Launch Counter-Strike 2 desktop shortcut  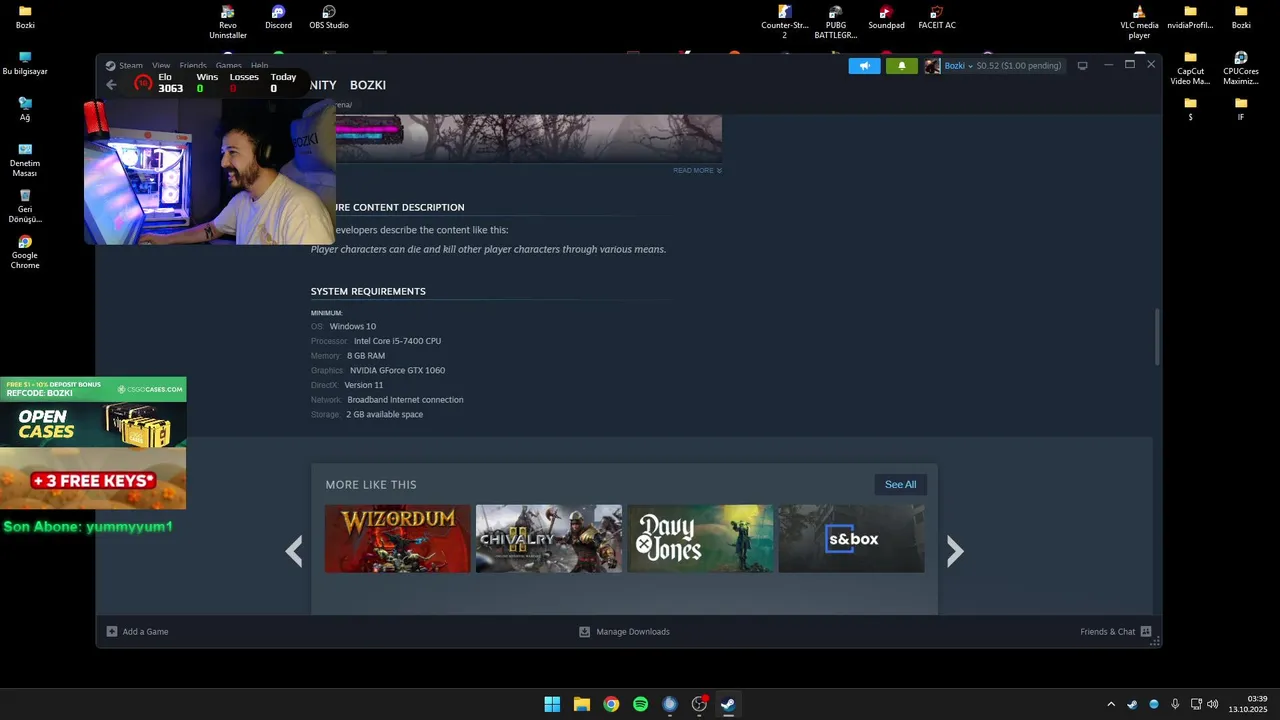point(785,22)
